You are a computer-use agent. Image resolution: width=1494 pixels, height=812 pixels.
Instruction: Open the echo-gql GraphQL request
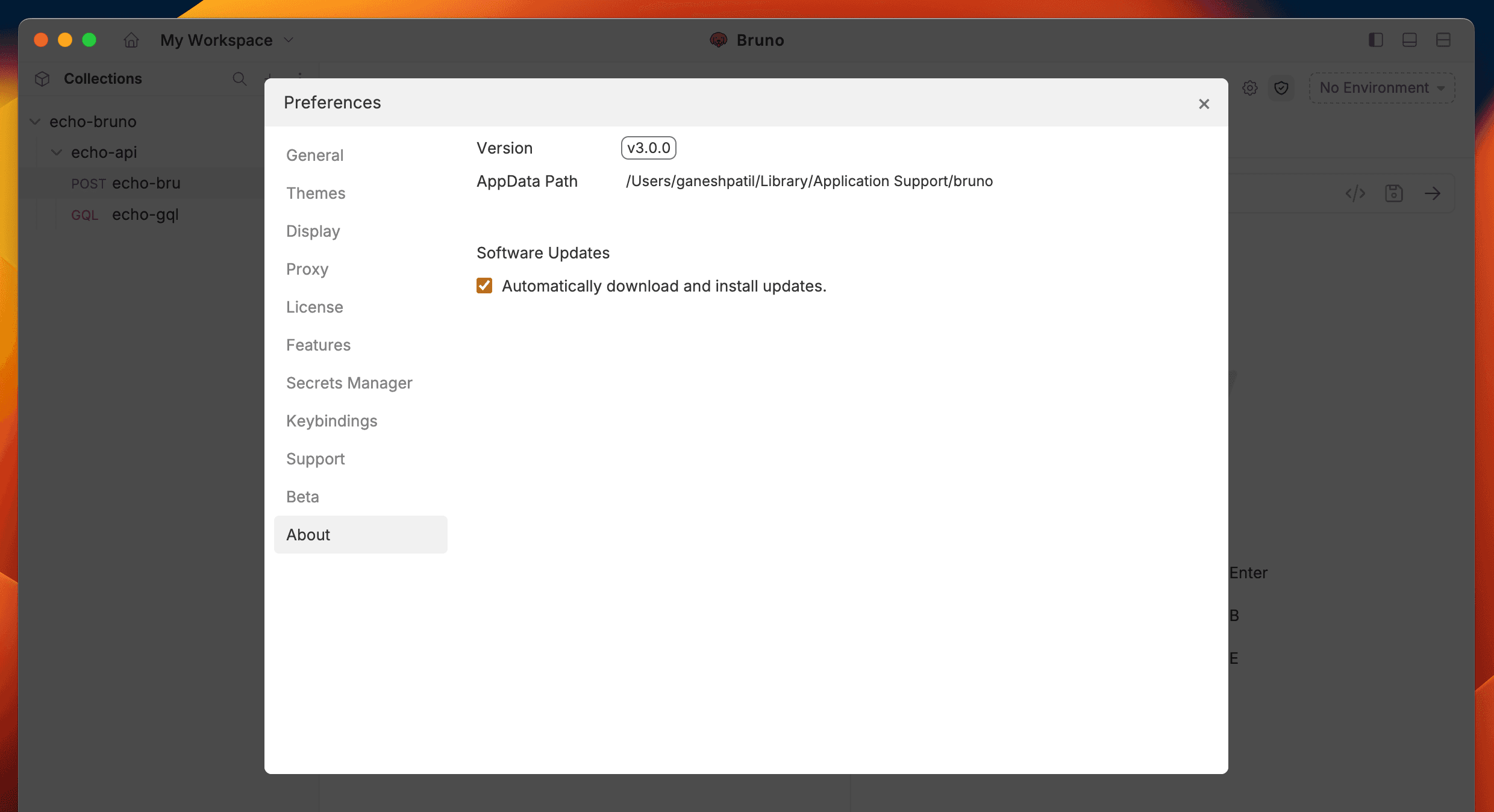click(145, 214)
